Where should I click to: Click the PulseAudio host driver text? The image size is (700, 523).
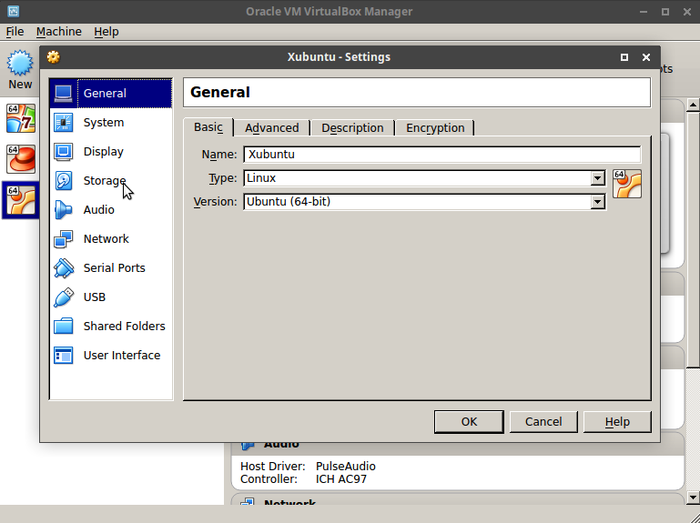346,466
